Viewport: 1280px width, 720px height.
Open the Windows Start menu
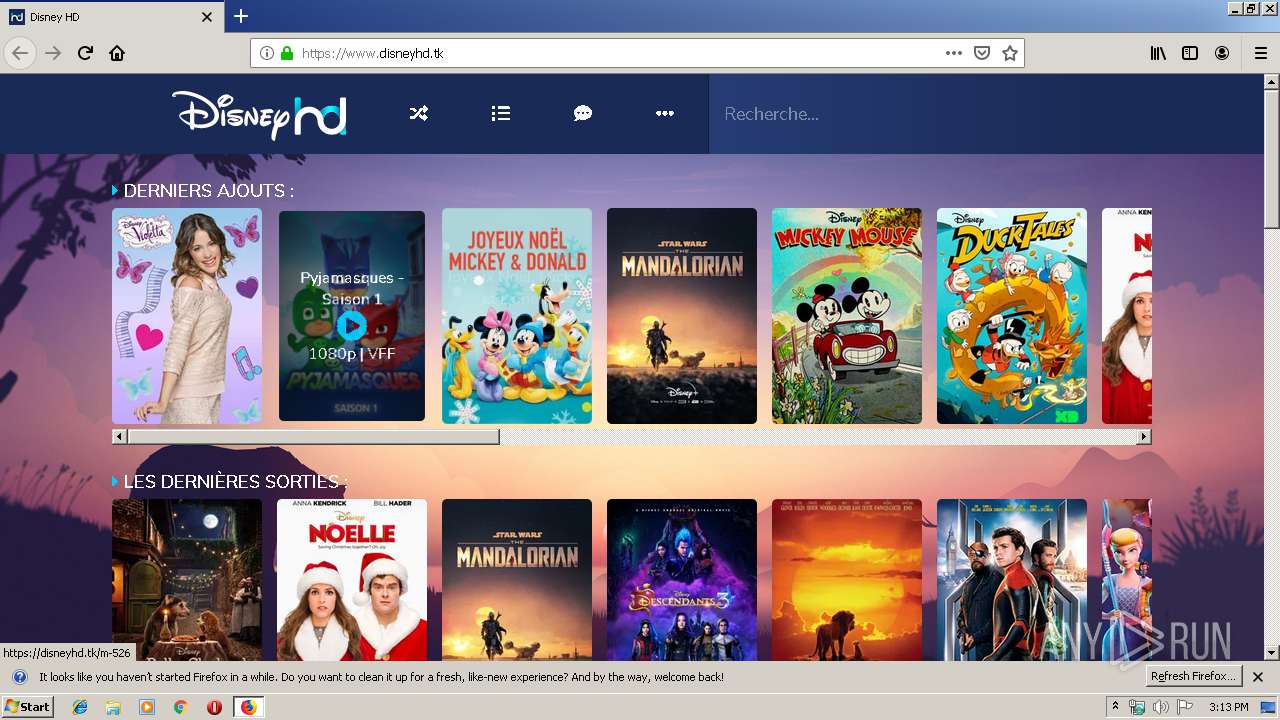coord(27,707)
